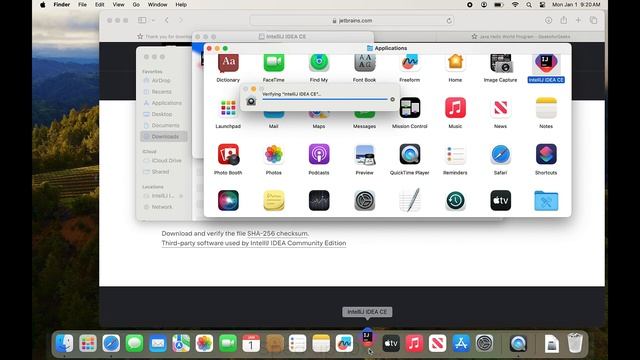Toggle Safari sidebar button
Image resolution: width=640 pixels, height=360 pixels.
tap(142, 20)
